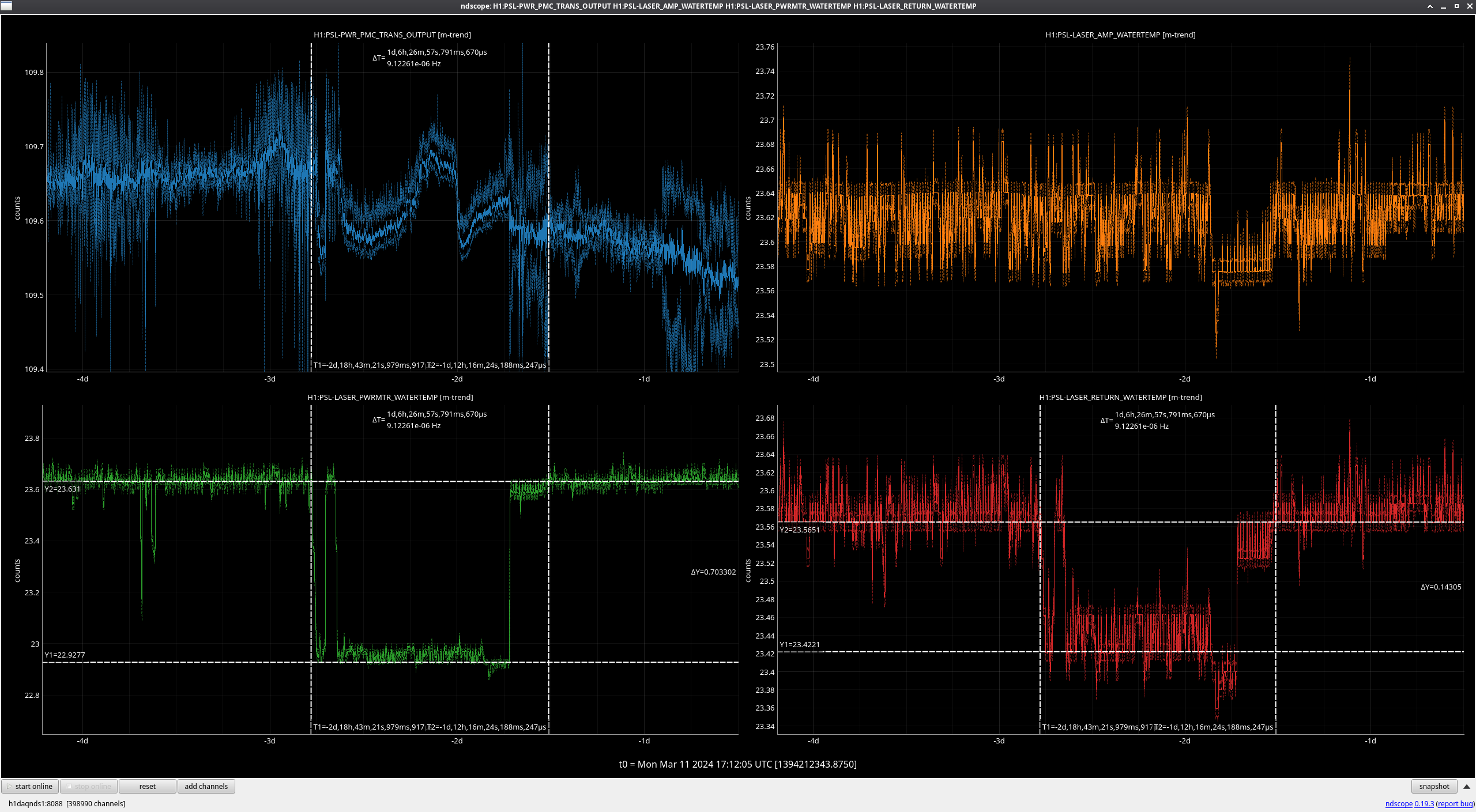Click the T2 cursor label in green plot
This screenshot has width=1476, height=812.
click(487, 727)
